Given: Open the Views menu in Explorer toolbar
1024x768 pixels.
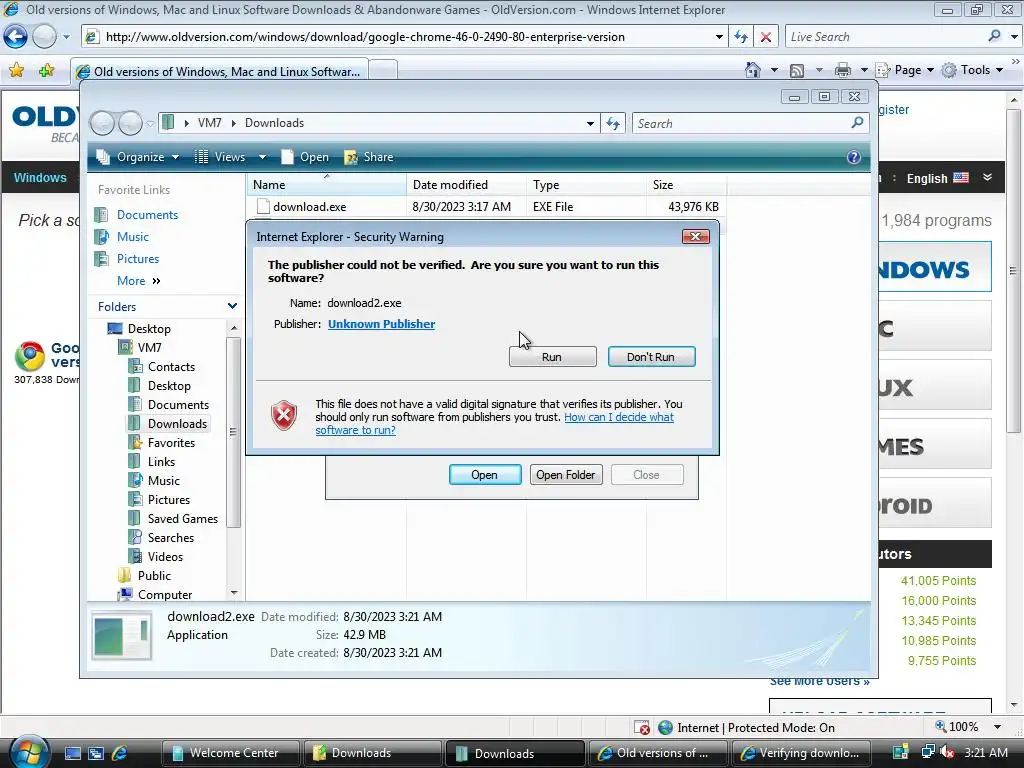Looking at the screenshot, I should (x=221, y=157).
